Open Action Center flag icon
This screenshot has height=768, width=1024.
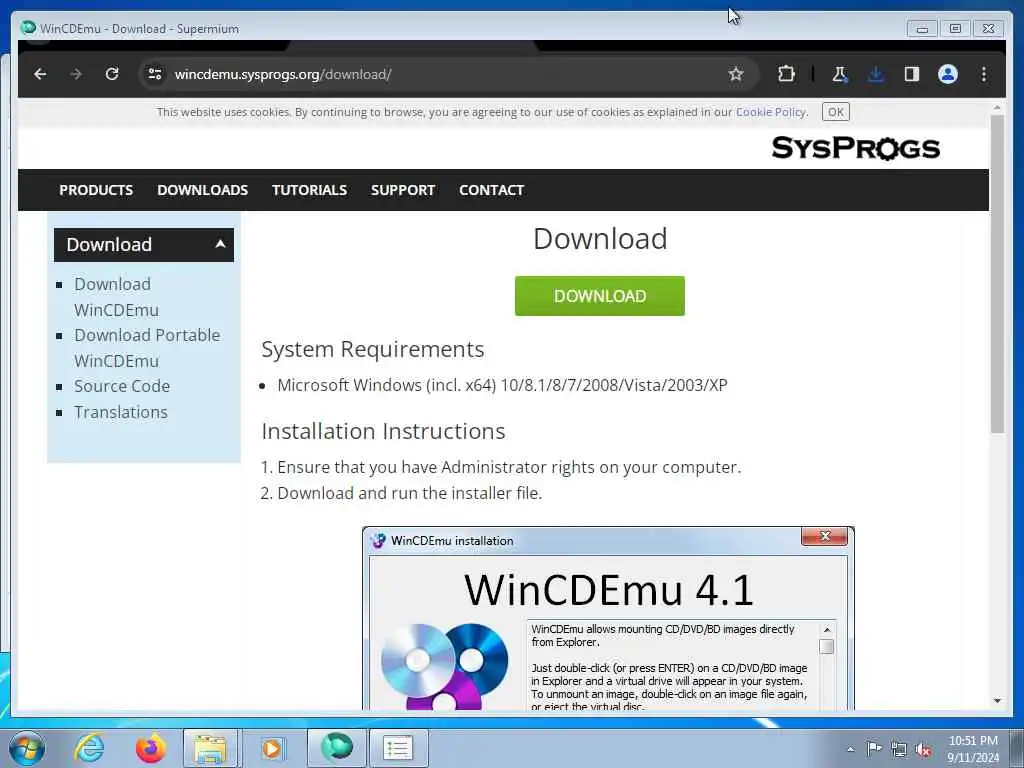coord(874,748)
